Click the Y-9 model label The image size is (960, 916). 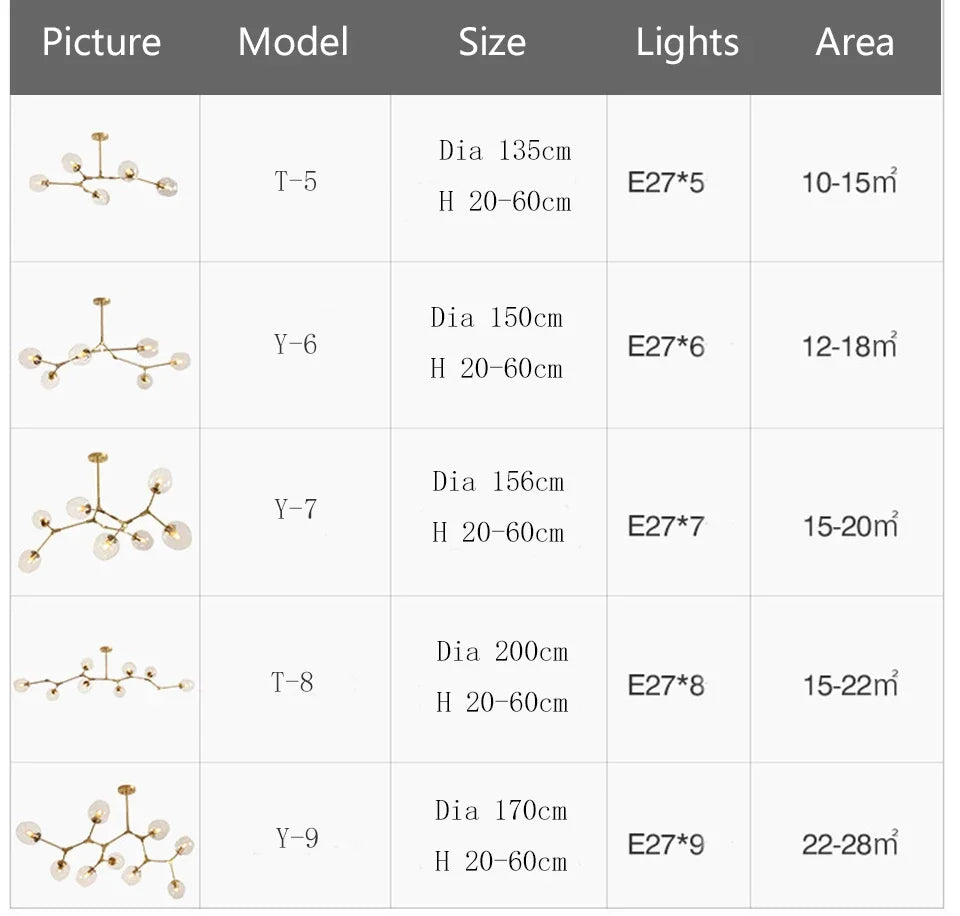point(297,838)
